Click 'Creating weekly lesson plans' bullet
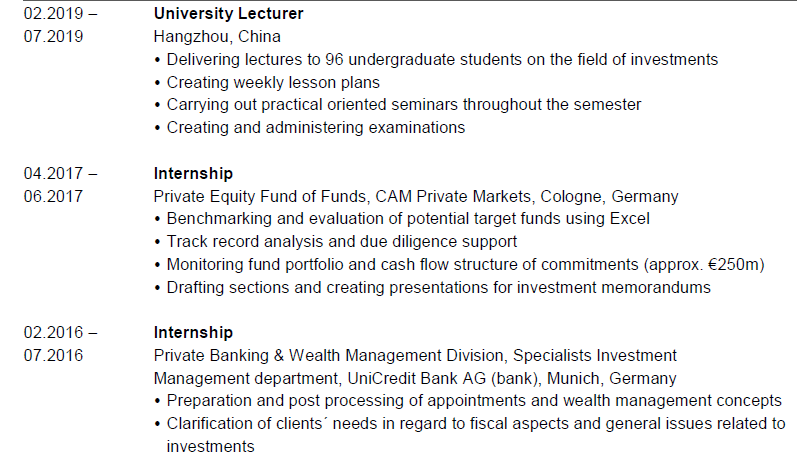 point(273,82)
